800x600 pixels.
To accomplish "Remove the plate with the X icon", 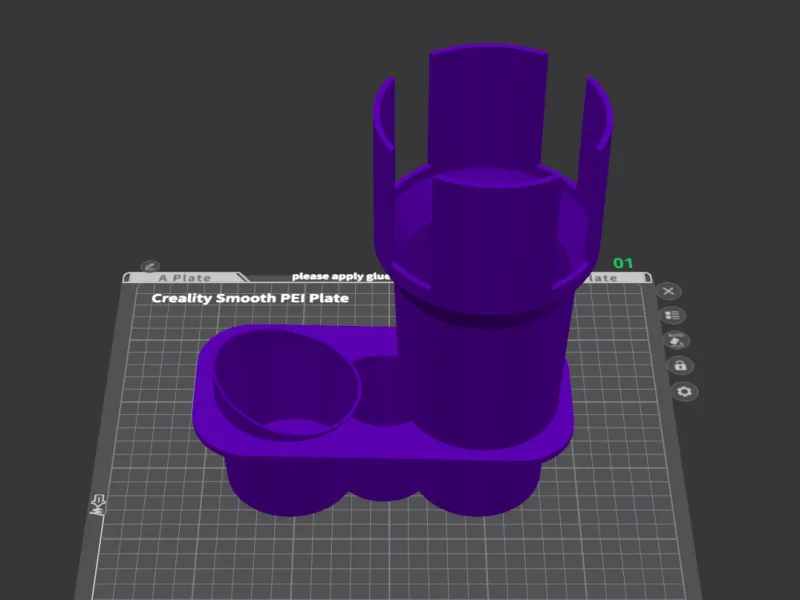I will 668,291.
